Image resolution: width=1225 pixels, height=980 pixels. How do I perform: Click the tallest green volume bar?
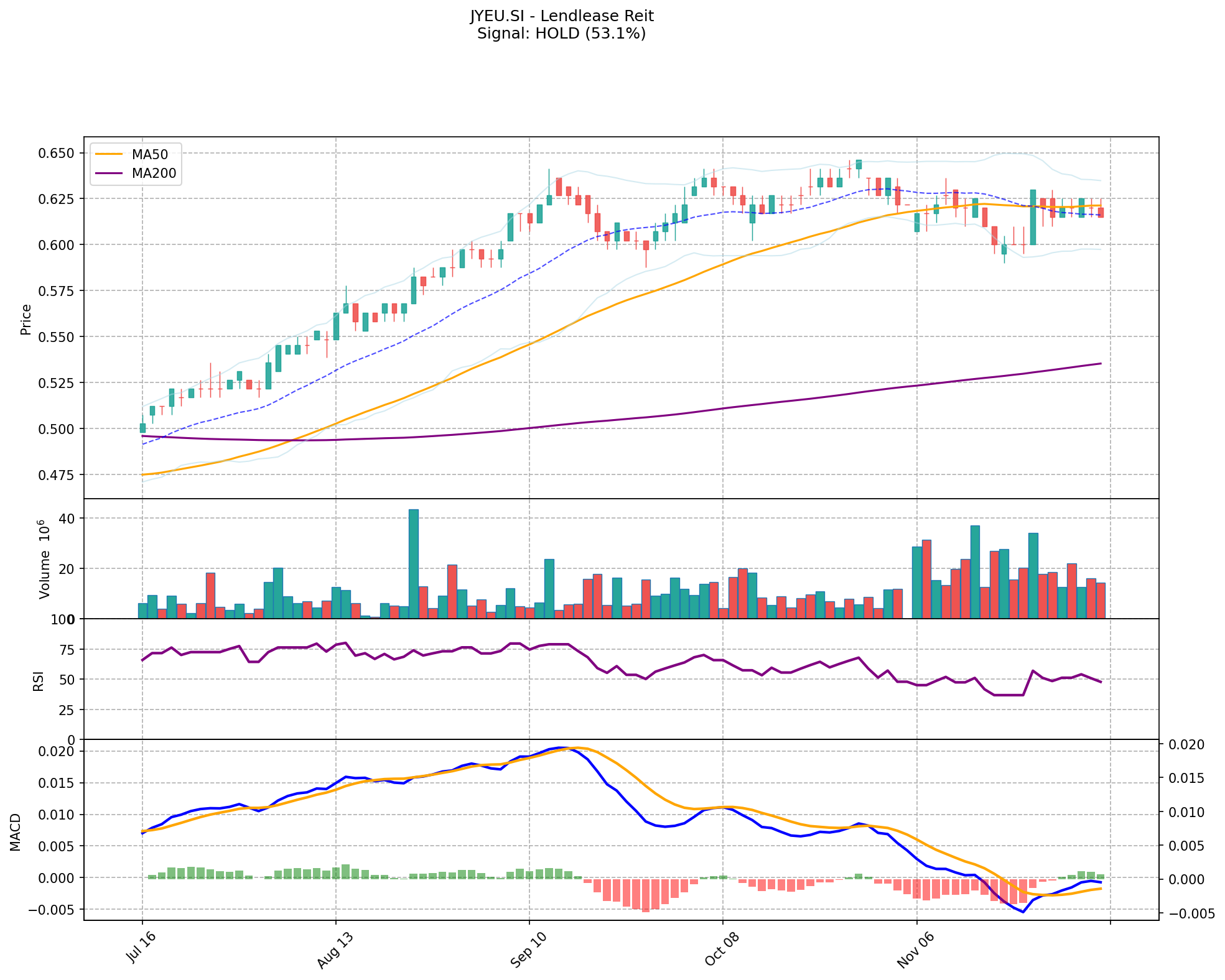414,563
